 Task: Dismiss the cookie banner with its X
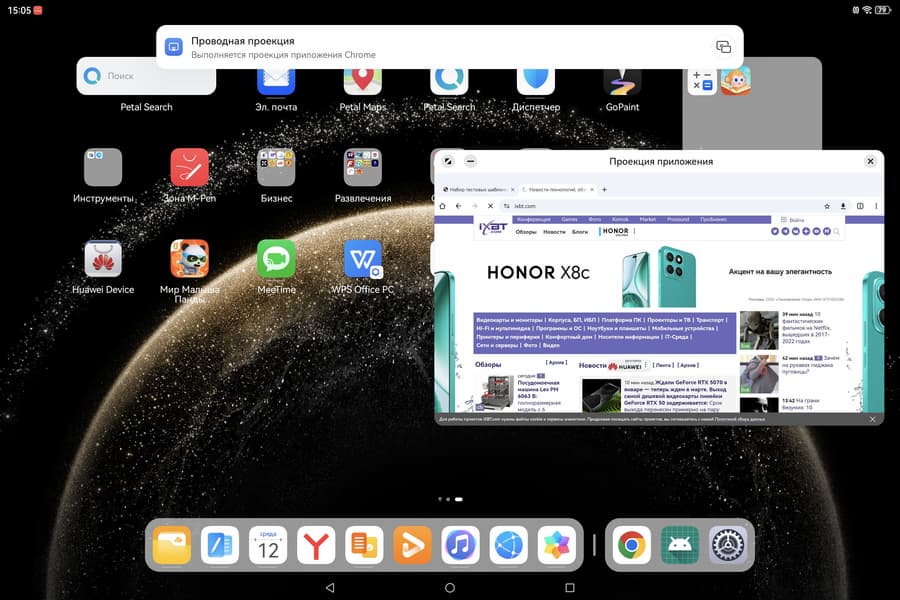(872, 419)
